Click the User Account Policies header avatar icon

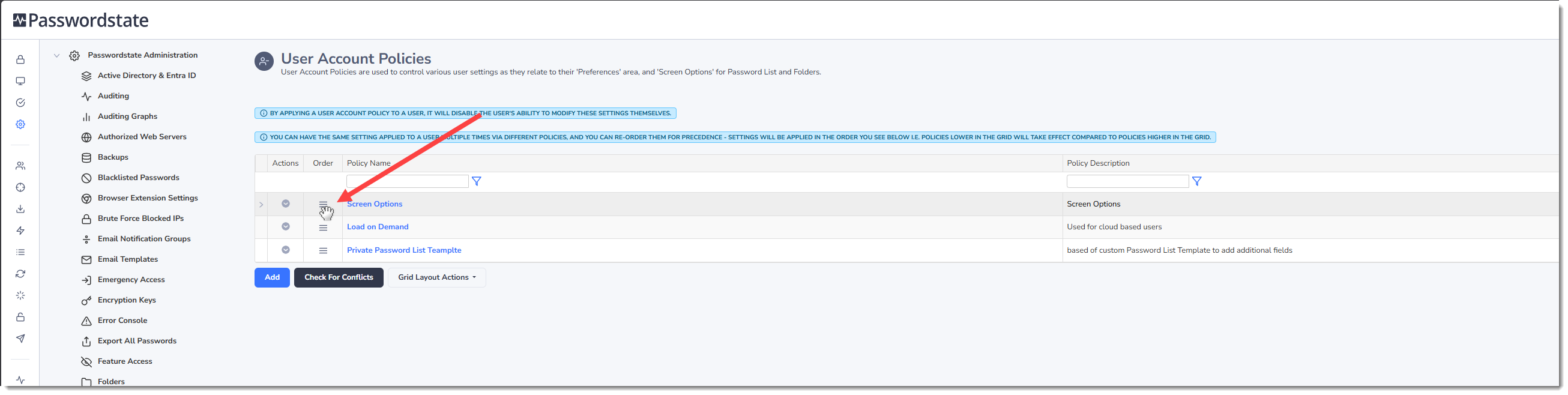pyautogui.click(x=264, y=61)
